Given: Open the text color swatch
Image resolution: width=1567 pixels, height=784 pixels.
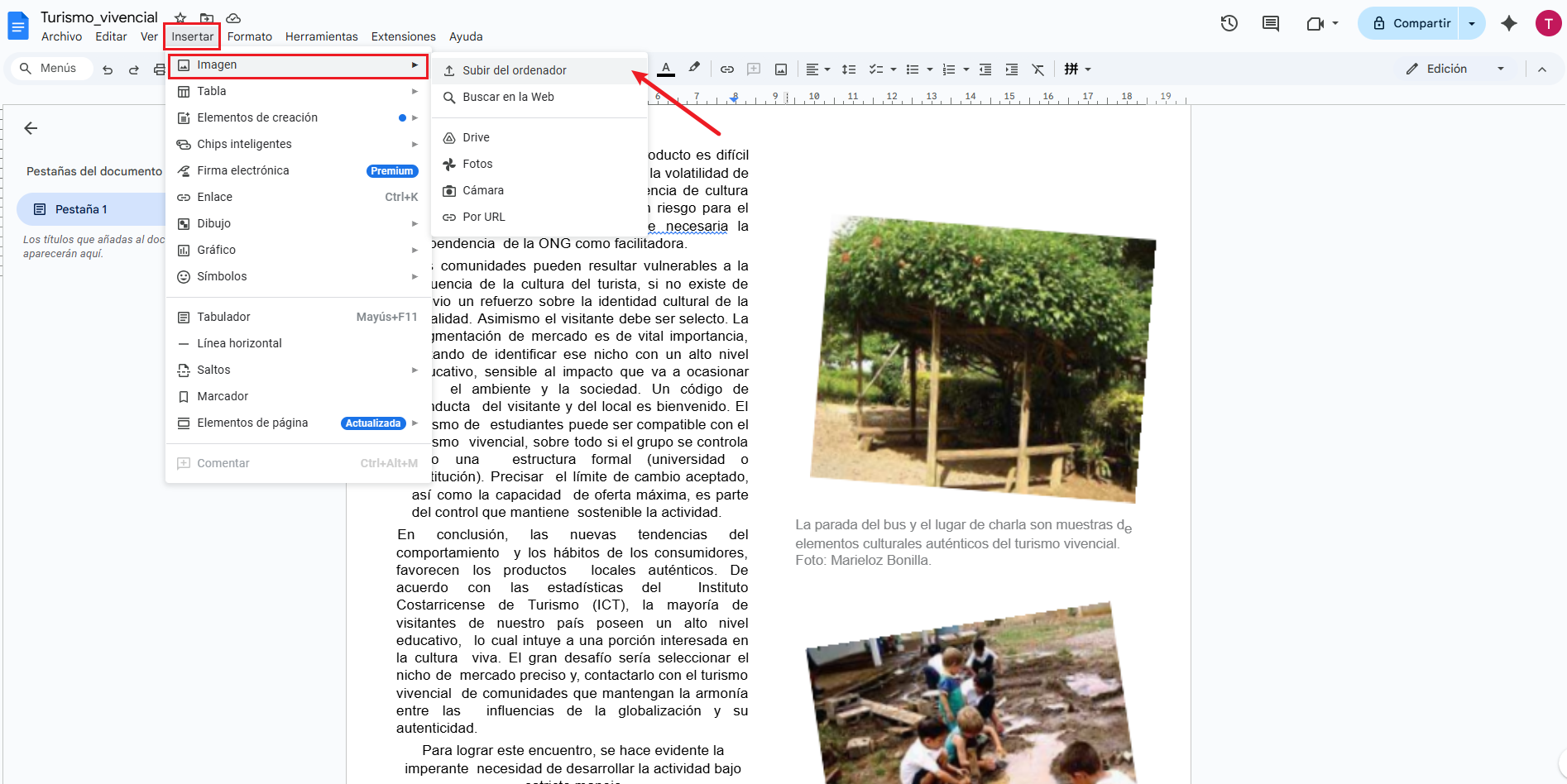Looking at the screenshot, I should coord(665,69).
